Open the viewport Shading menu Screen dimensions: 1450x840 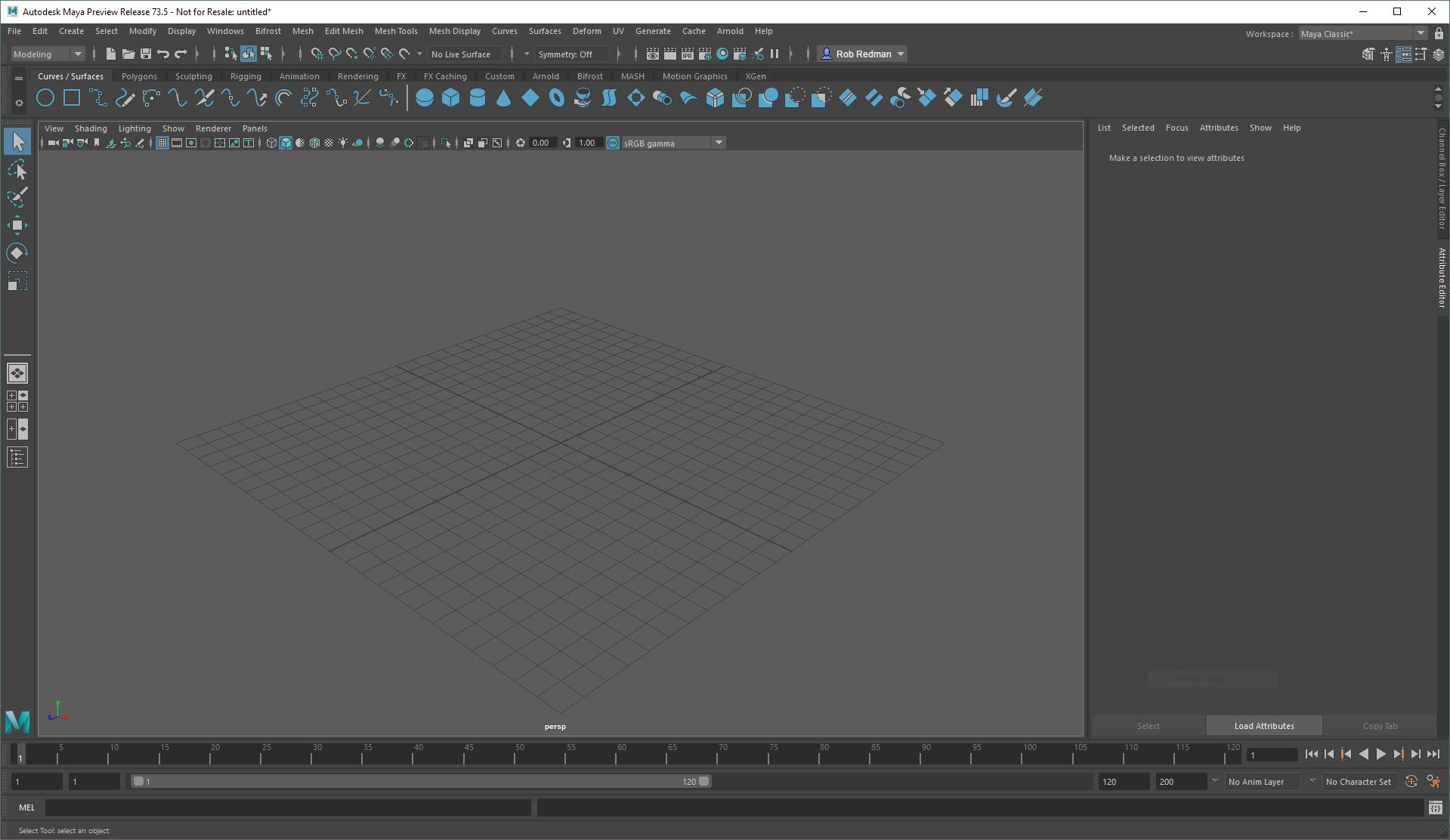(91, 128)
